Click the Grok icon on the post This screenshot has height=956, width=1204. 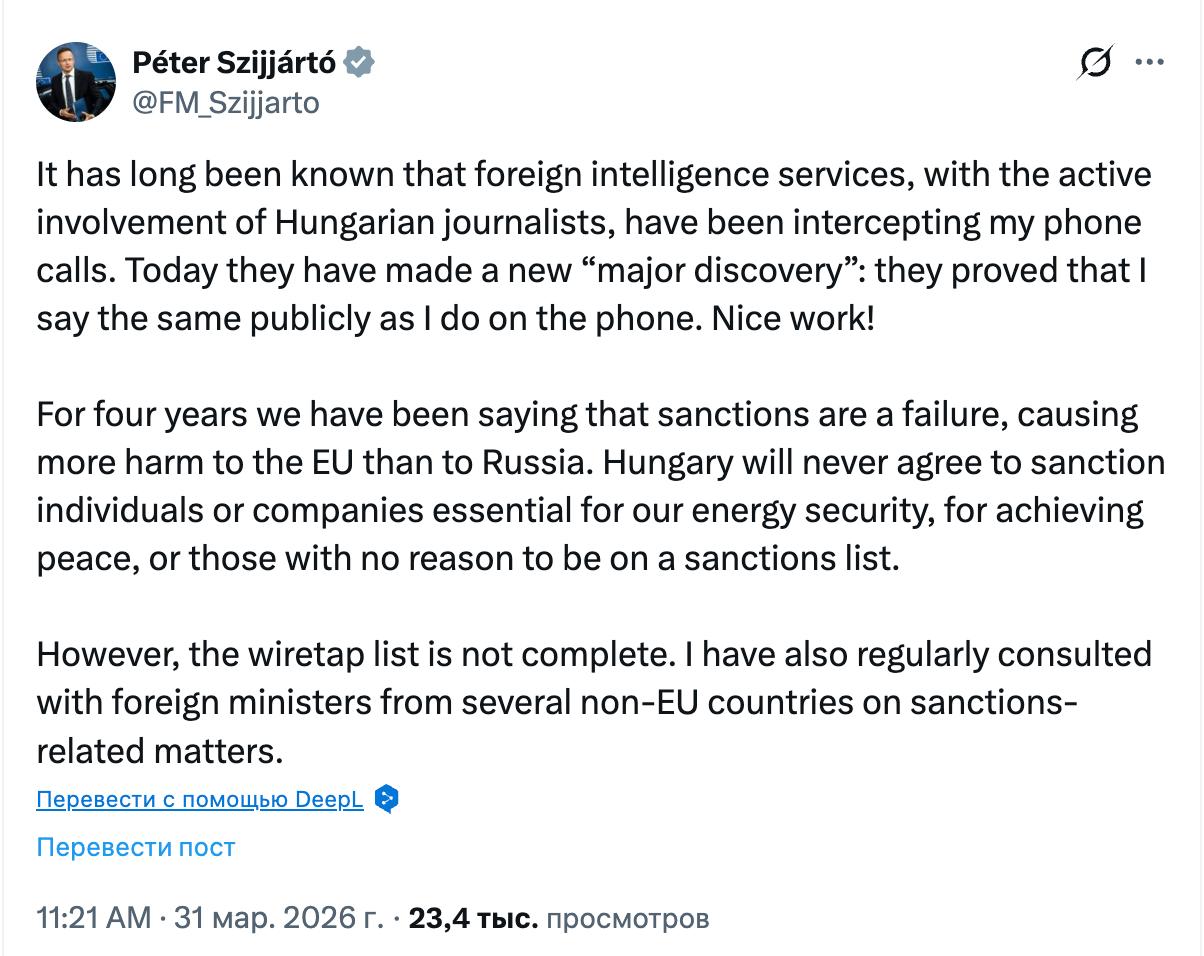(x=1095, y=63)
